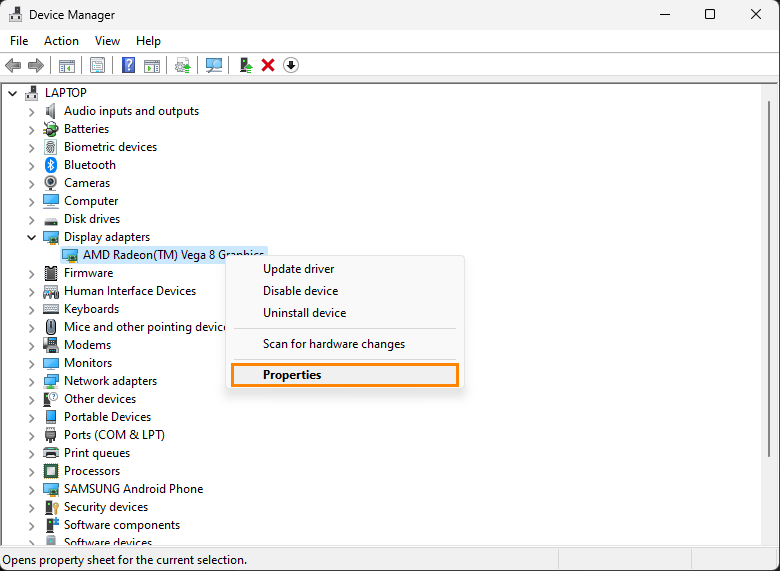The image size is (780, 571).
Task: Select the Processors category icon
Action: [51, 471]
